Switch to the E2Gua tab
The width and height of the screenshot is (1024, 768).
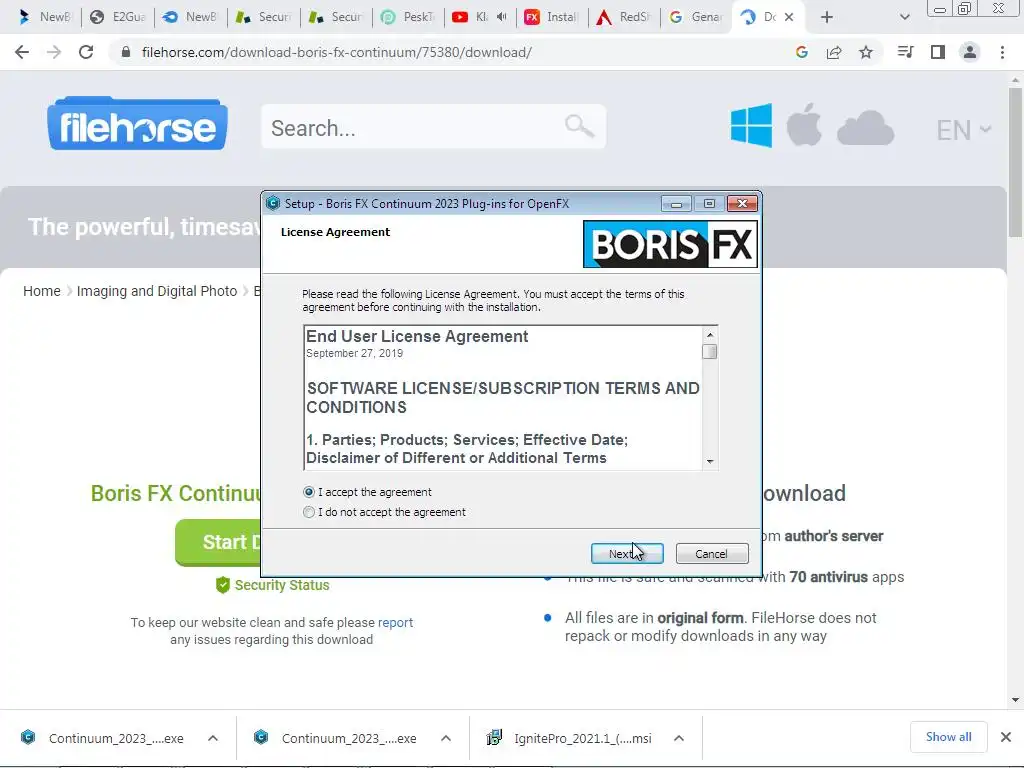point(118,17)
